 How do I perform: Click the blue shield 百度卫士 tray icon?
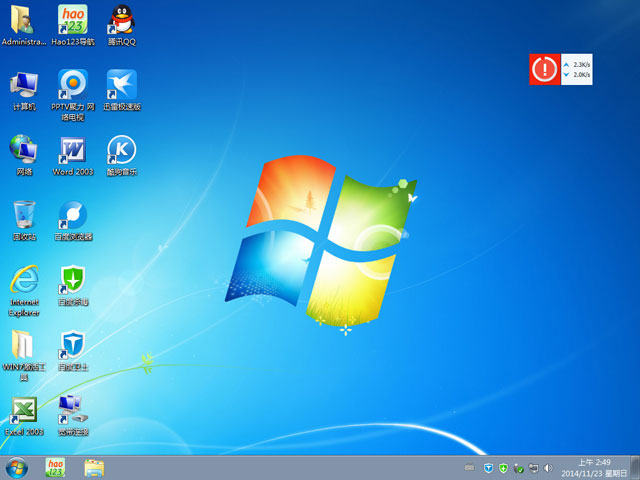click(488, 468)
